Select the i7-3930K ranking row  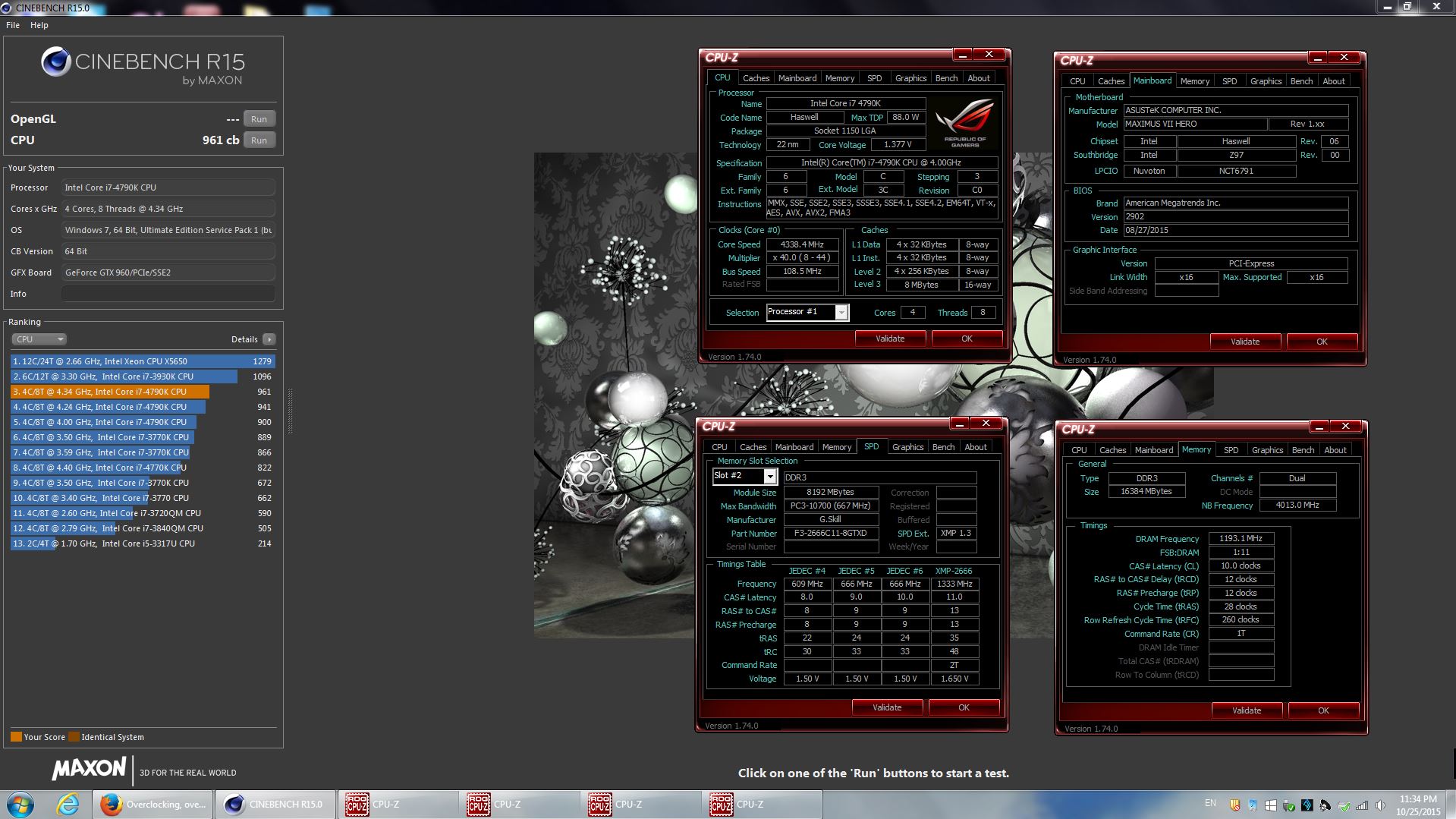(x=143, y=376)
